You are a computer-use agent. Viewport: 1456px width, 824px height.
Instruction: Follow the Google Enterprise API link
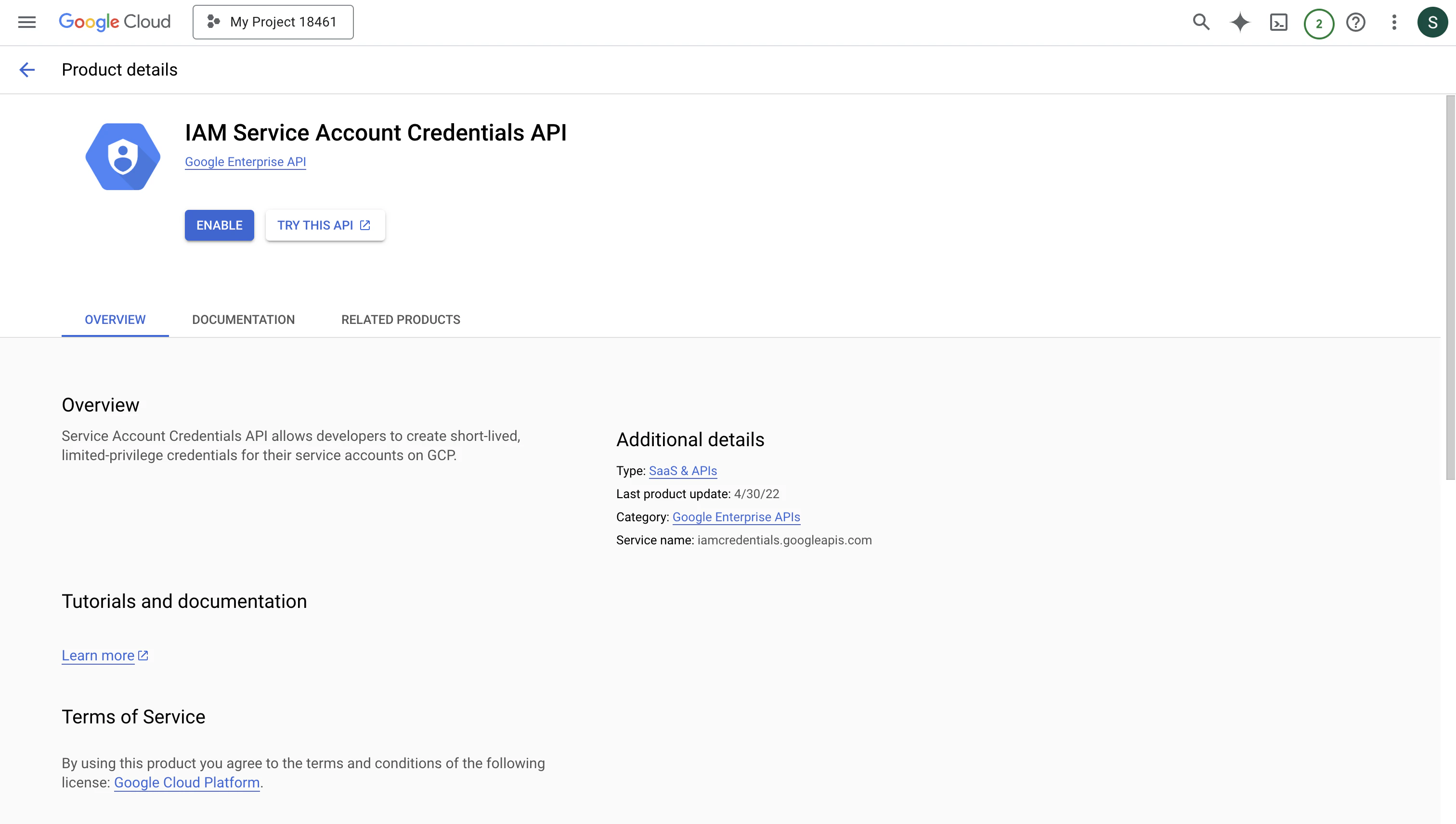click(x=245, y=162)
